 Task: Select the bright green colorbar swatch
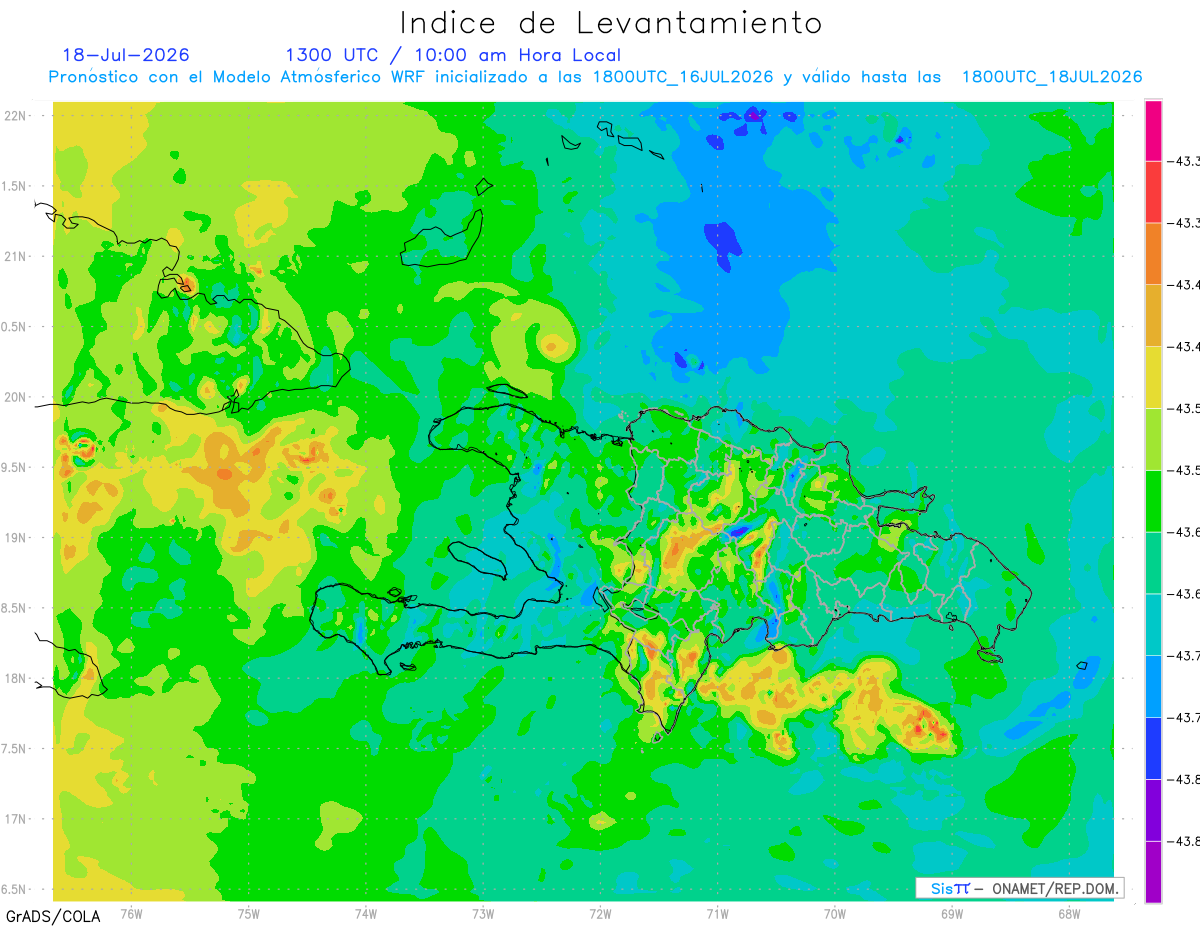pyautogui.click(x=1153, y=501)
